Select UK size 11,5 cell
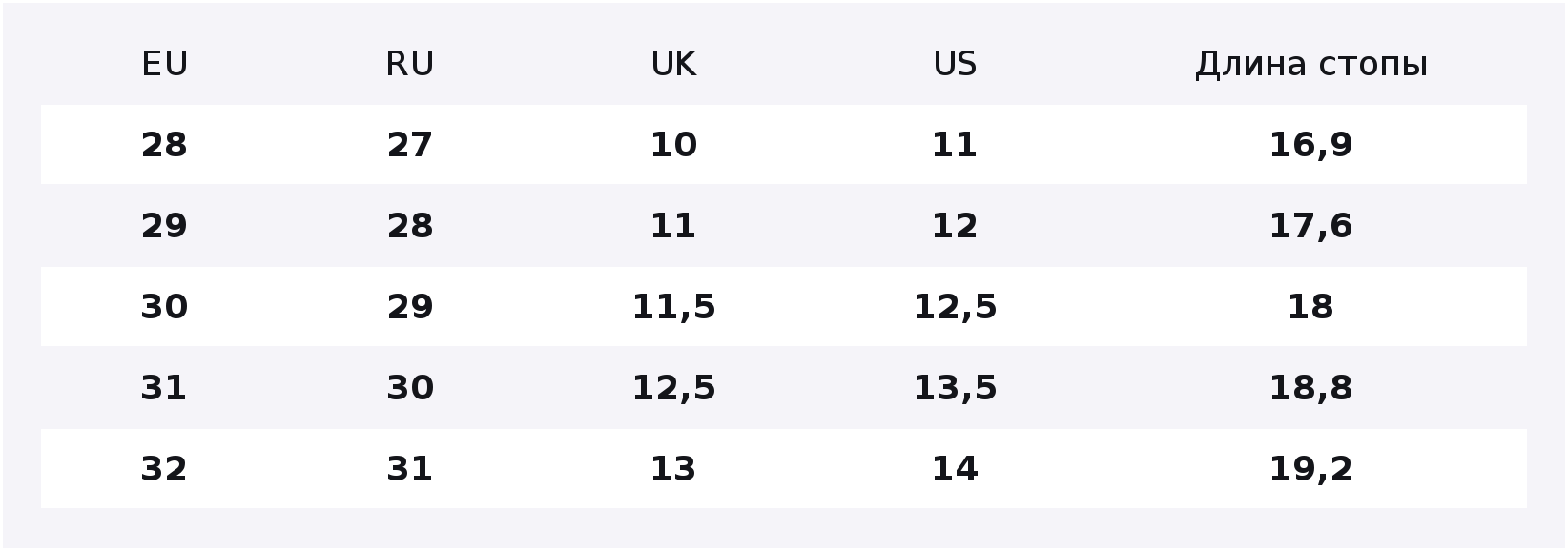Image resolution: width=1568 pixels, height=551 pixels. tap(673, 307)
